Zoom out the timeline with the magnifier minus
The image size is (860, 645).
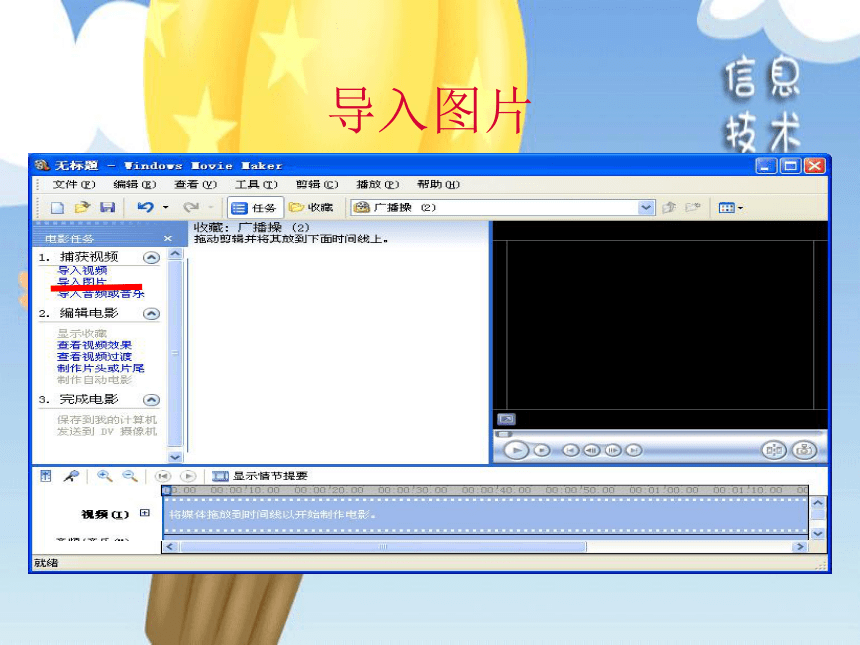click(129, 476)
